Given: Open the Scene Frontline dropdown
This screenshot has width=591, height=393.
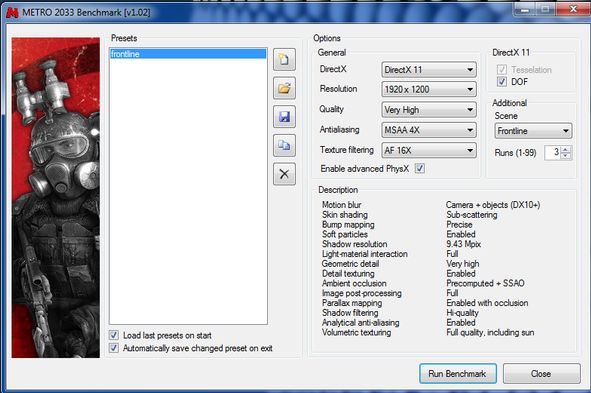Looking at the screenshot, I should click(x=533, y=131).
